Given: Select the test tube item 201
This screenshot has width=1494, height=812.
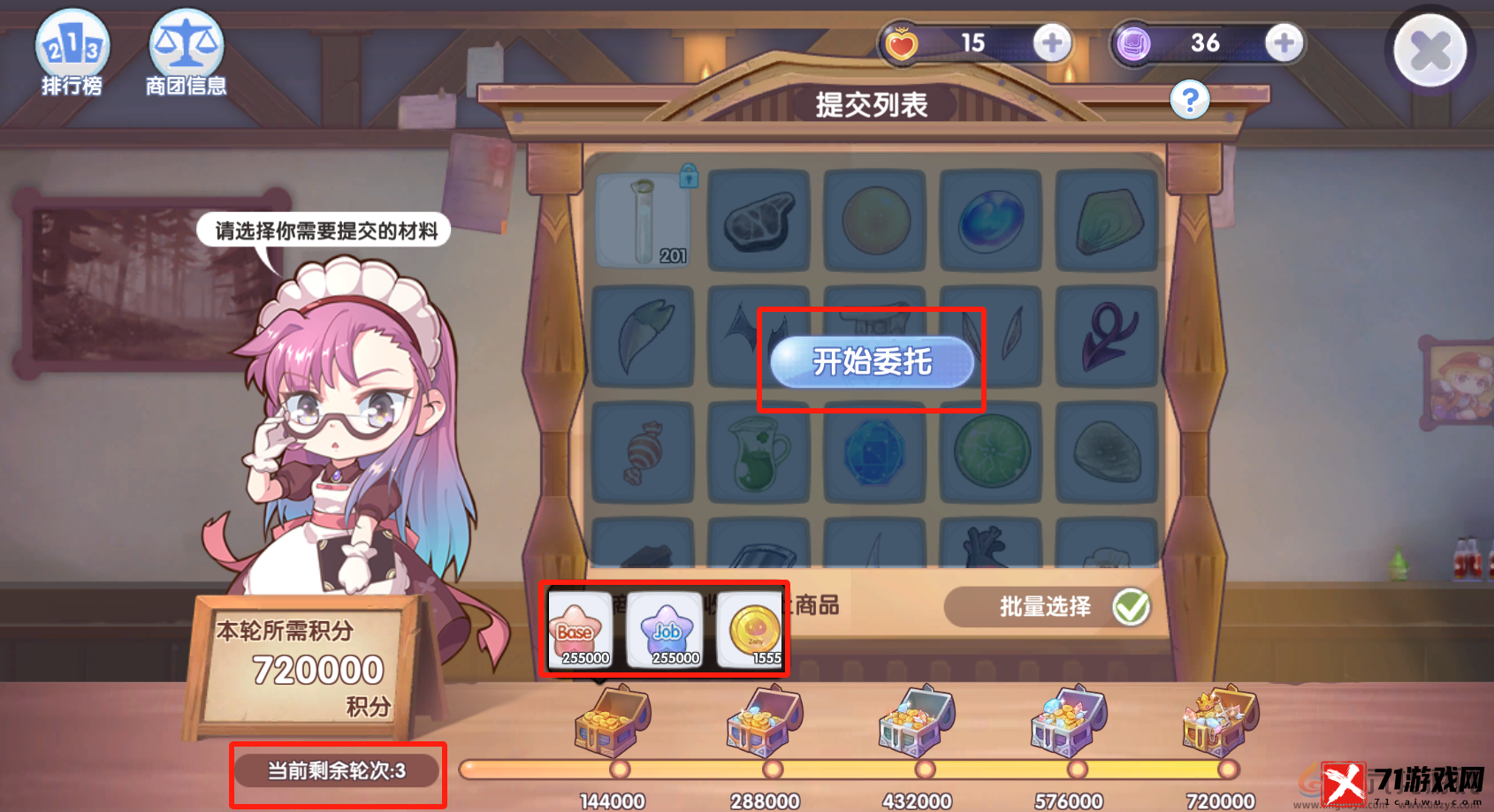Looking at the screenshot, I should pos(643,219).
